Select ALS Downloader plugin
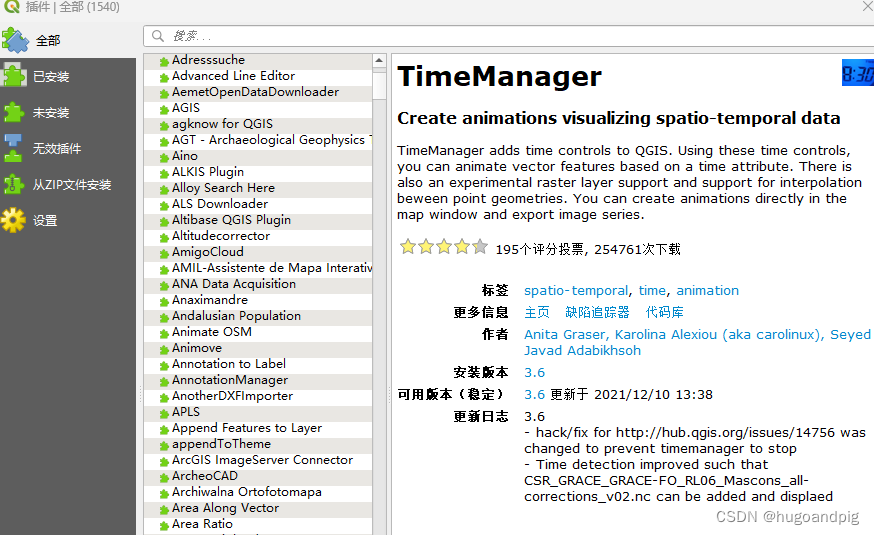The width and height of the screenshot is (874, 535). coord(258,204)
